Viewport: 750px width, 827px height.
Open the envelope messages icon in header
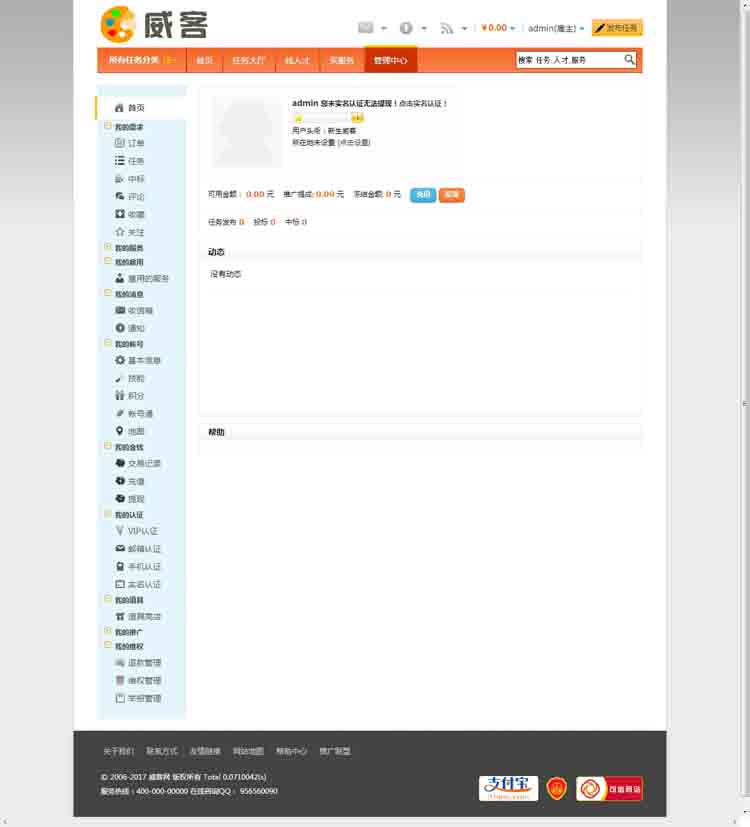(366, 28)
